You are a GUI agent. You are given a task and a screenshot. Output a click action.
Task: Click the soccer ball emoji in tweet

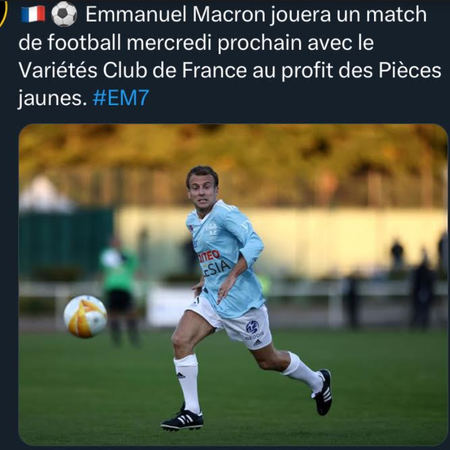click(64, 15)
